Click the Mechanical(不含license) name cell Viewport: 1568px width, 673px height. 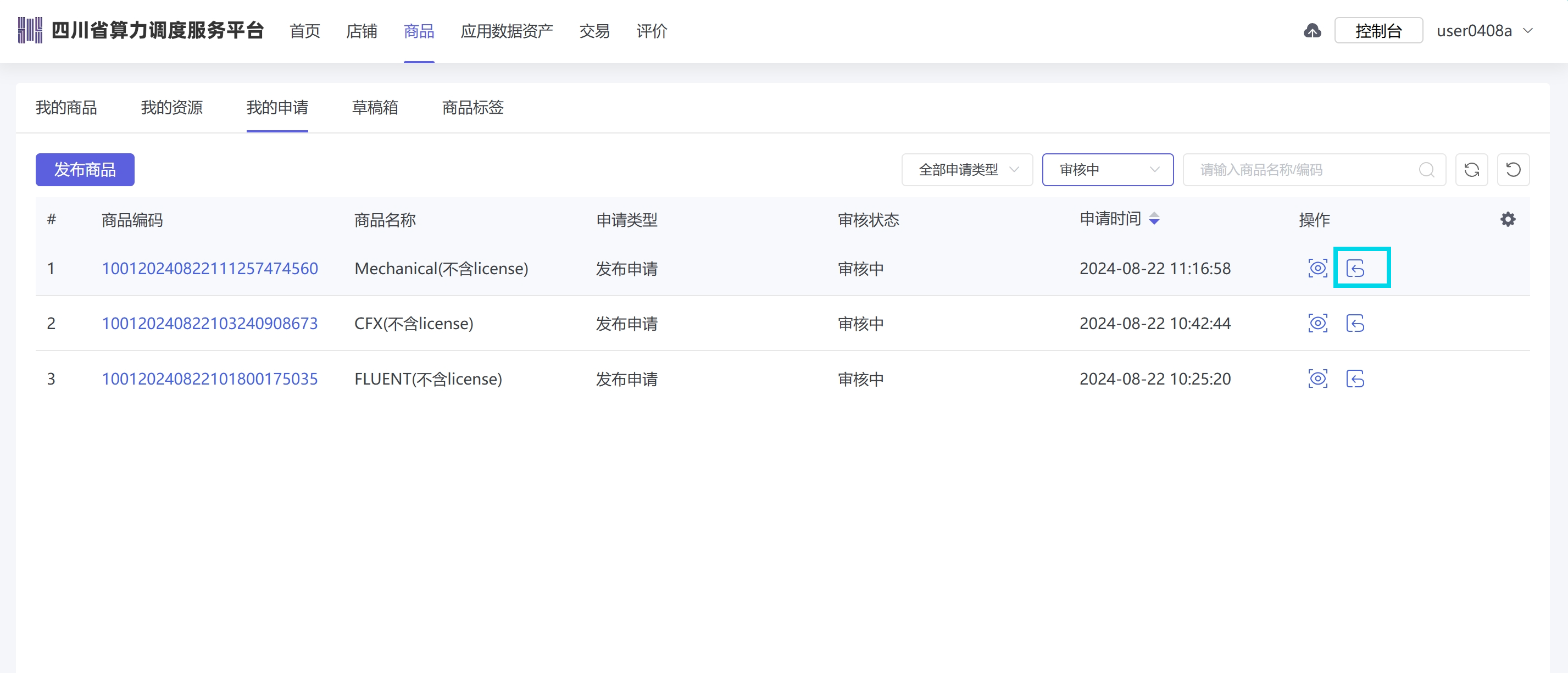tap(441, 268)
